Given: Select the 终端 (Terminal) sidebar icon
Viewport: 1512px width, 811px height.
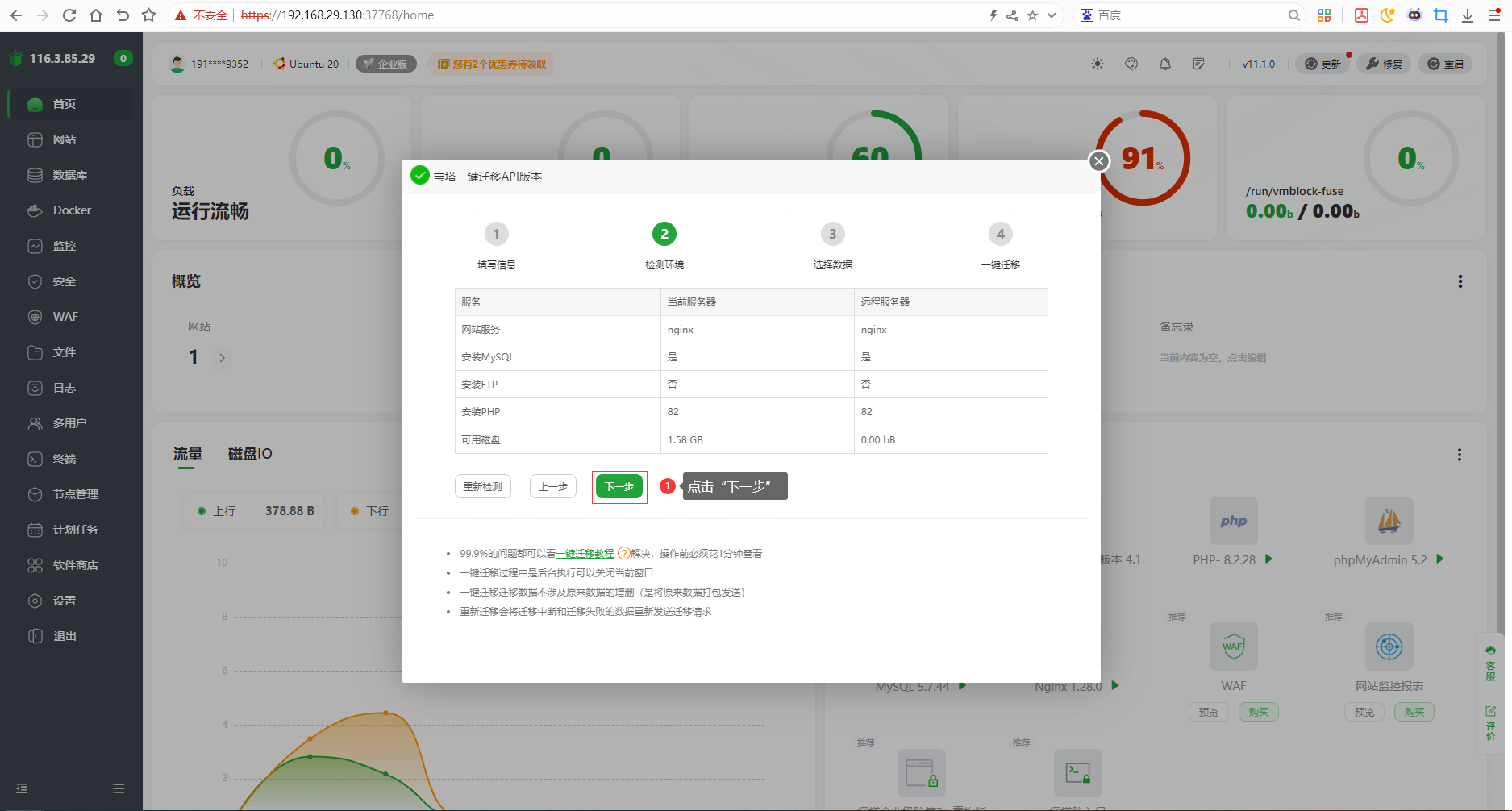Looking at the screenshot, I should (63, 458).
